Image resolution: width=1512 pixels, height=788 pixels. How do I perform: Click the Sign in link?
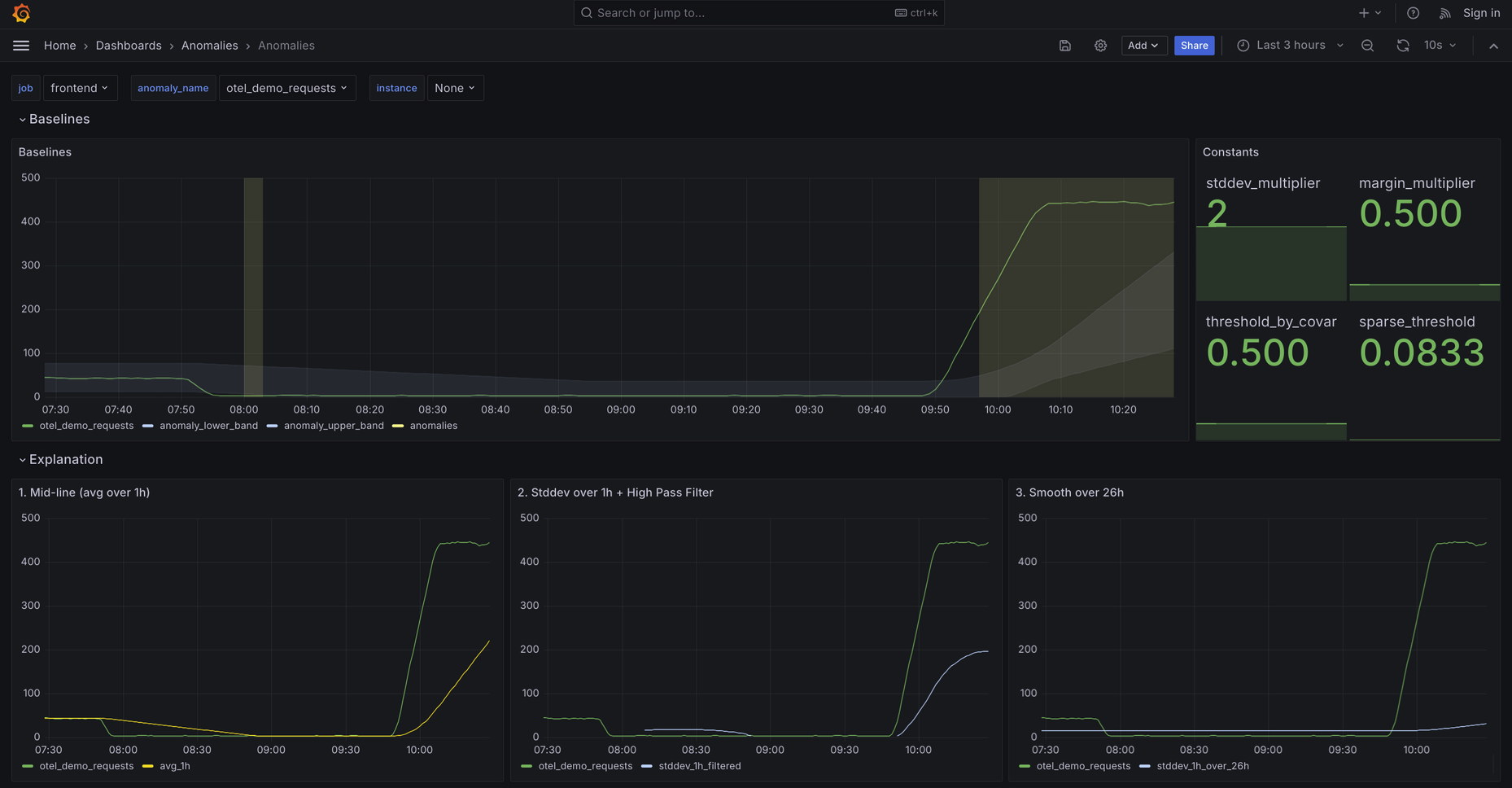1481,13
